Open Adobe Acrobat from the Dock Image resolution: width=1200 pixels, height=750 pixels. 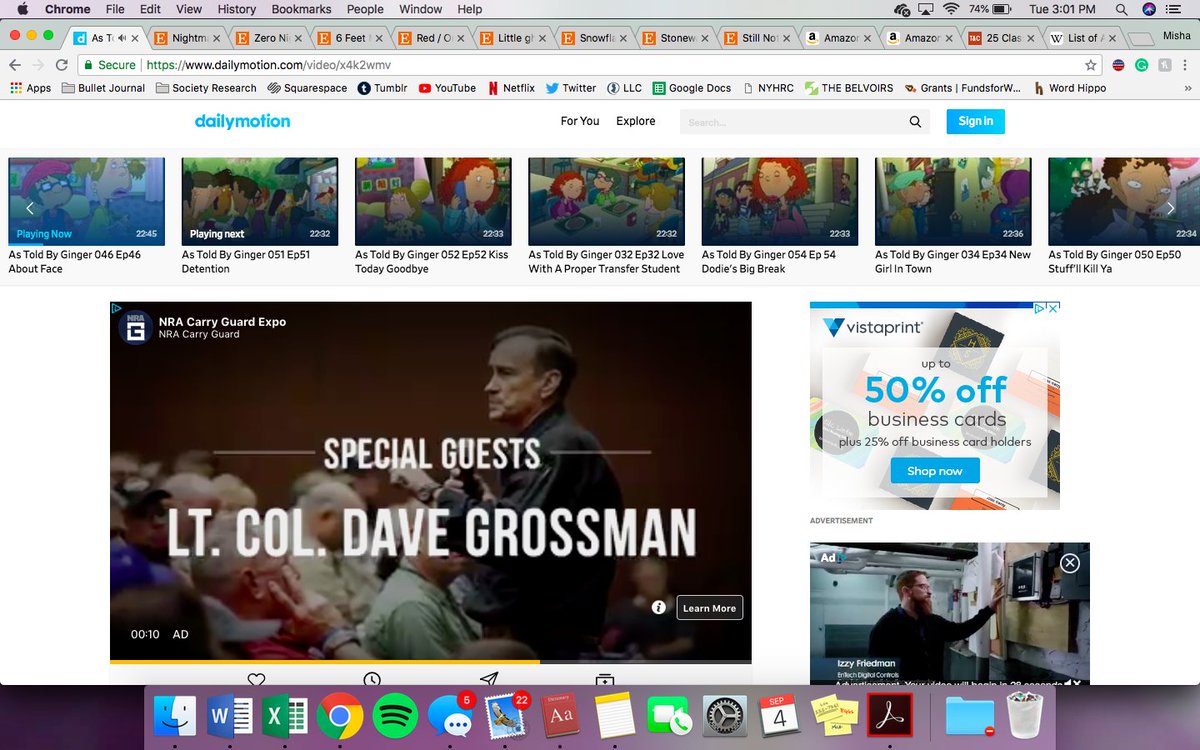tap(890, 716)
